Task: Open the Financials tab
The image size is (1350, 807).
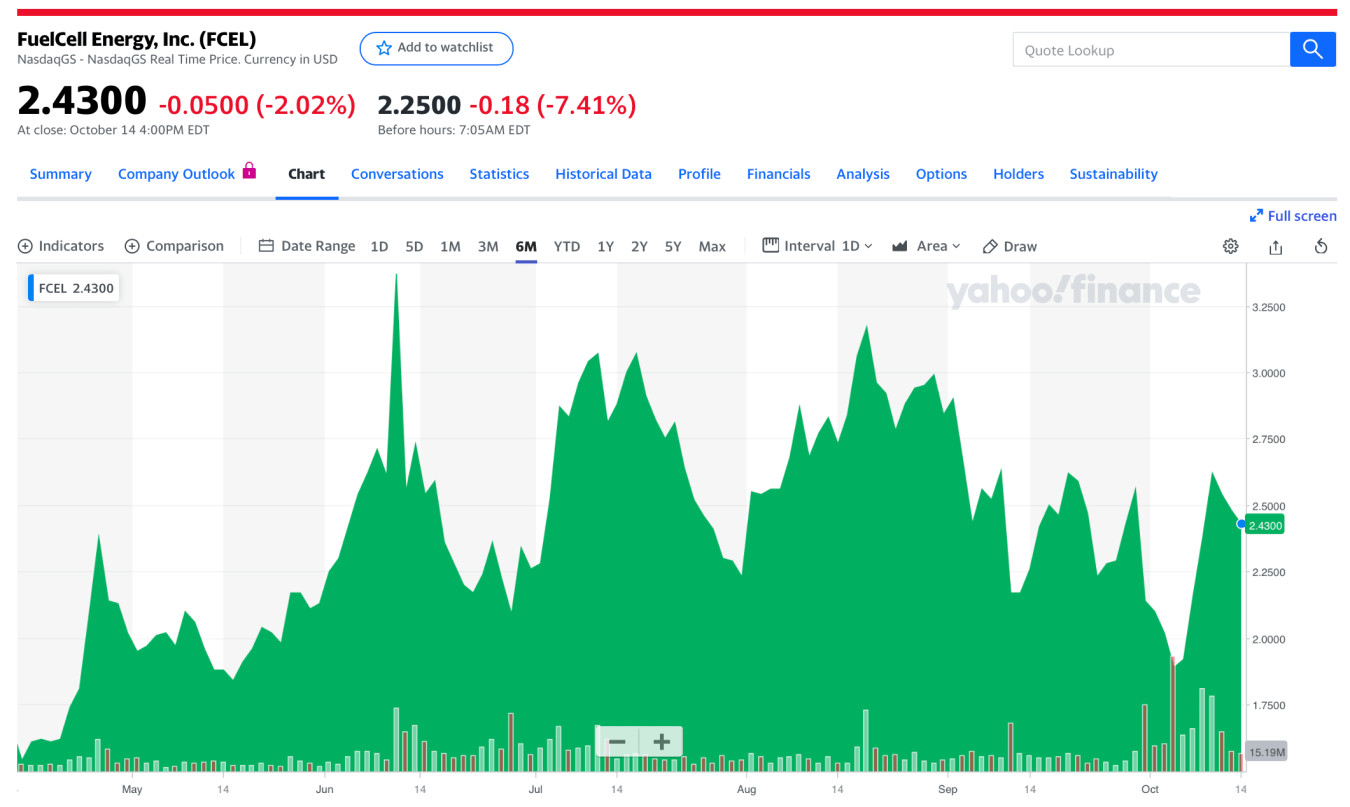Action: tap(778, 174)
